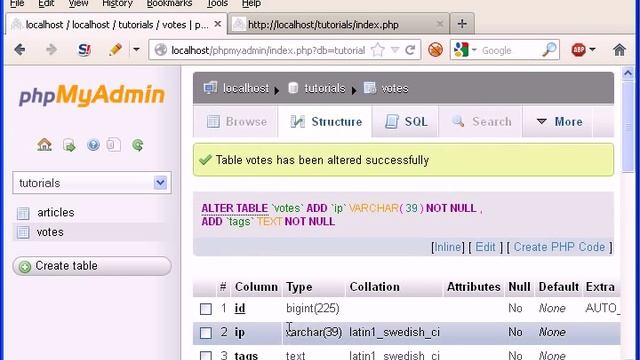Reload the page with the refresh icon

coord(410,50)
